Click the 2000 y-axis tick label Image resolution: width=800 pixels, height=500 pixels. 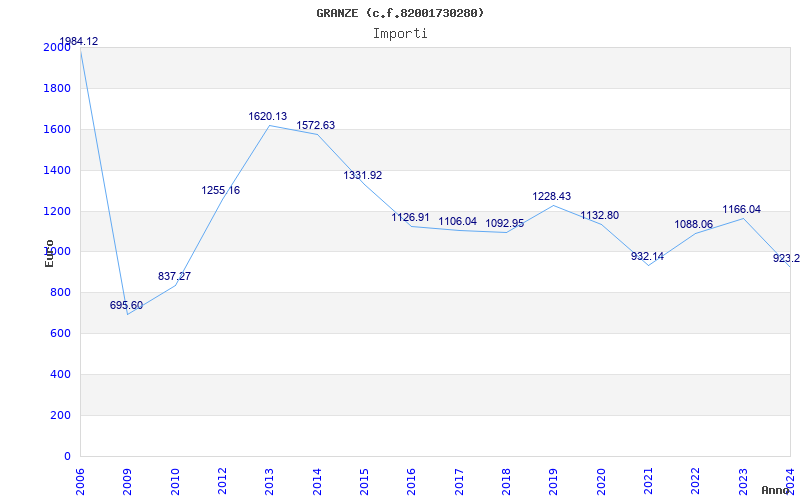click(x=57, y=47)
